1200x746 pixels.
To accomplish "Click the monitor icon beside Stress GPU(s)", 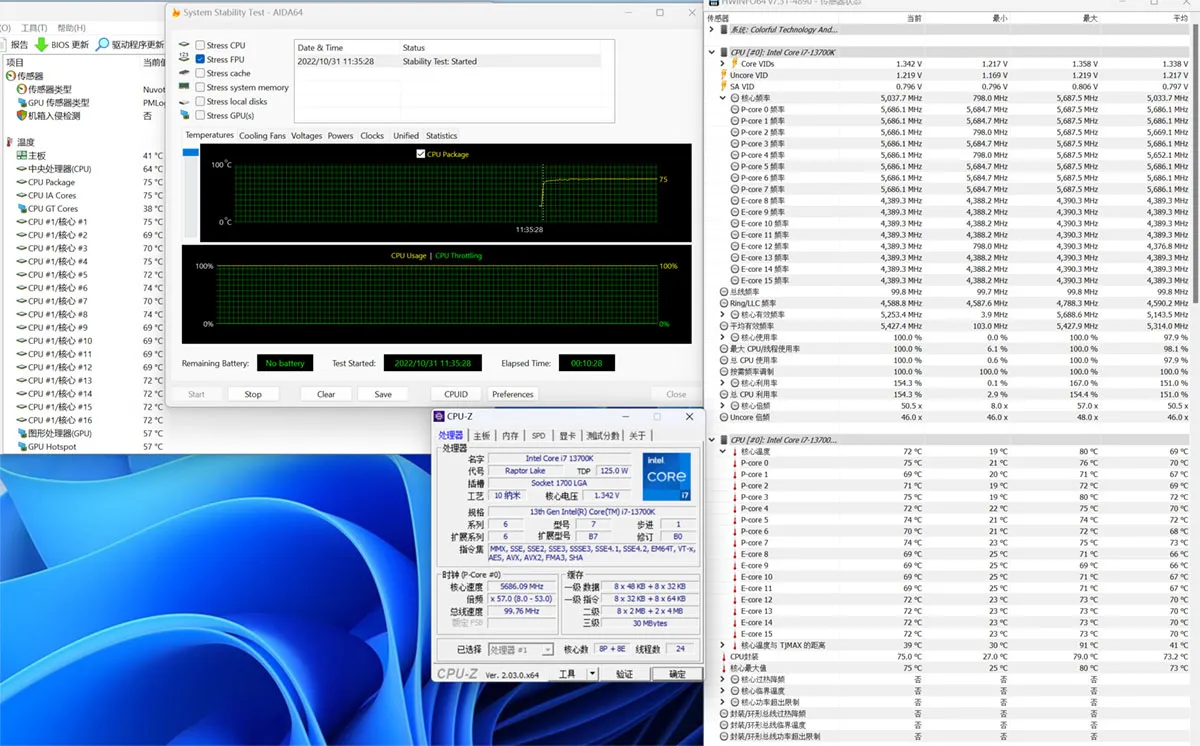I will [x=185, y=115].
